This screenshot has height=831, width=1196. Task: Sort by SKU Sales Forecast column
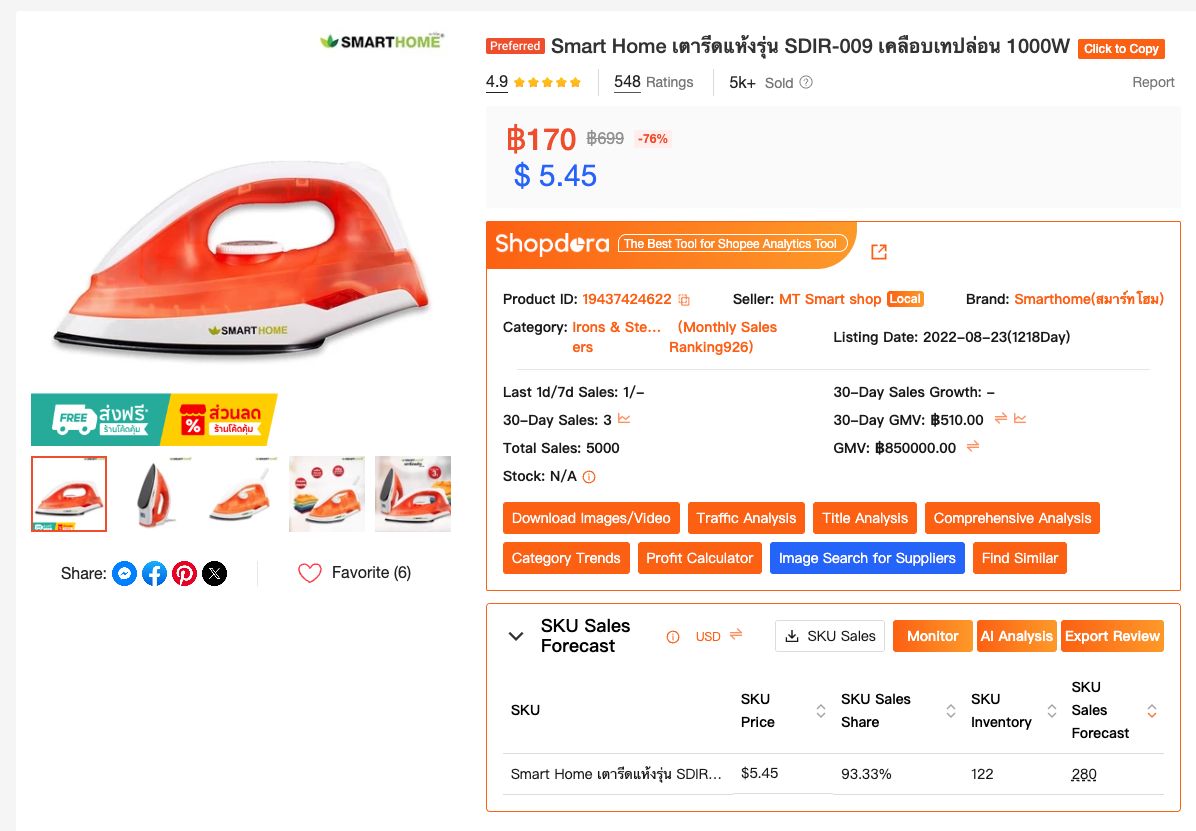1152,711
